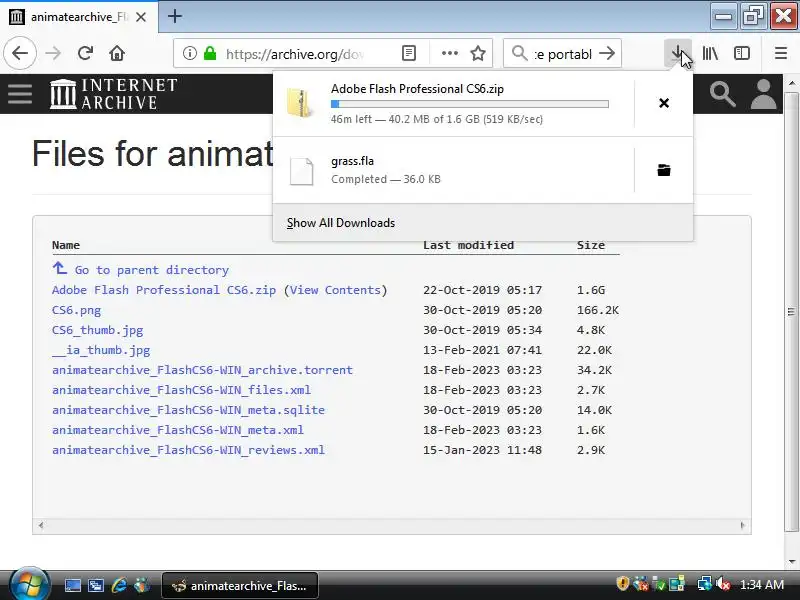This screenshot has width=800, height=600.
Task: Submit search with the arrow button
Action: click(607, 53)
